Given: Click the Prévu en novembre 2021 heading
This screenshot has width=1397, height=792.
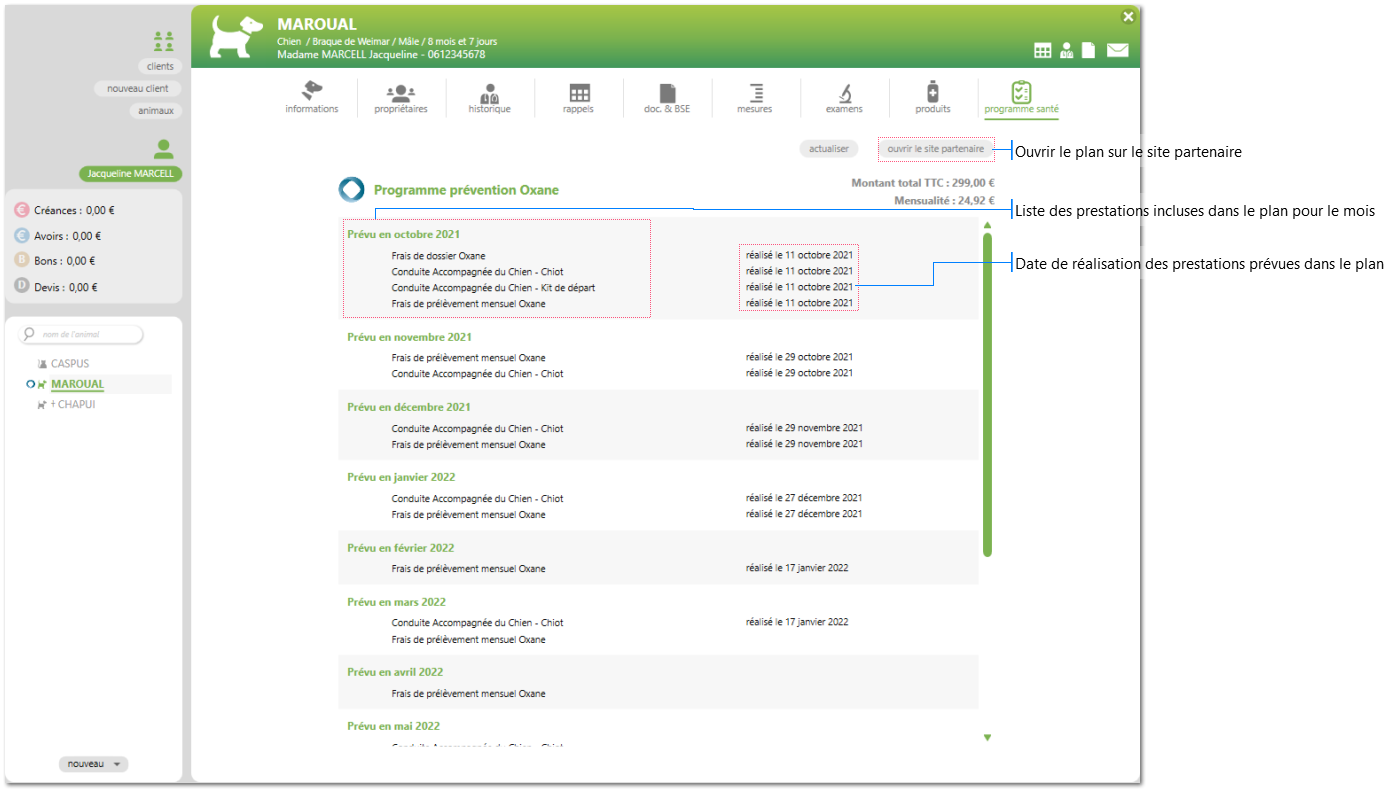Looking at the screenshot, I should pyautogui.click(x=410, y=338).
